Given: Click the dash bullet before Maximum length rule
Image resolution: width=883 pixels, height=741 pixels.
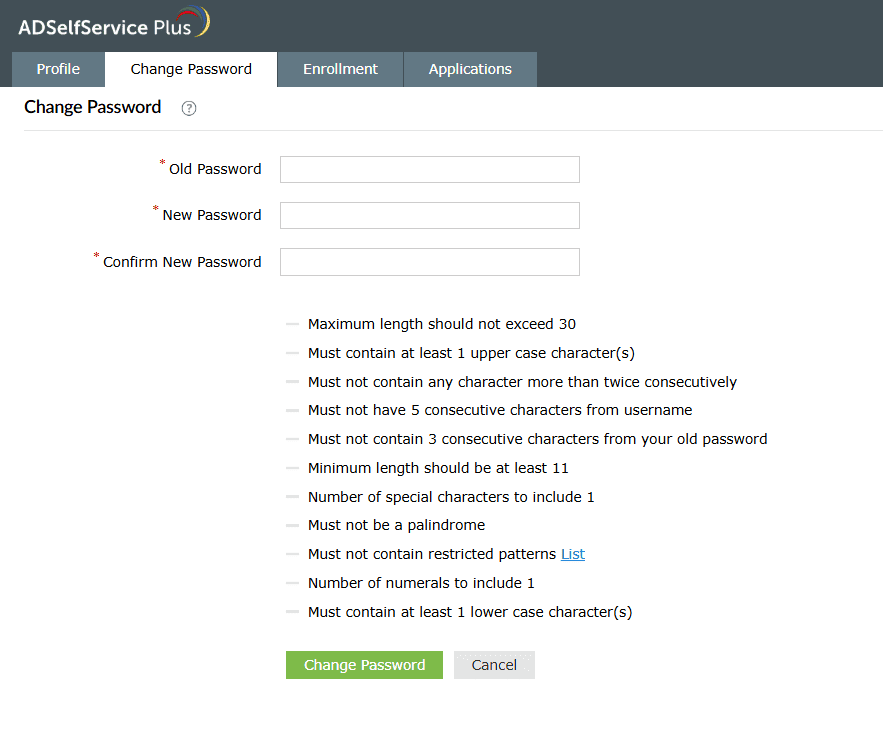Looking at the screenshot, I should (x=292, y=324).
